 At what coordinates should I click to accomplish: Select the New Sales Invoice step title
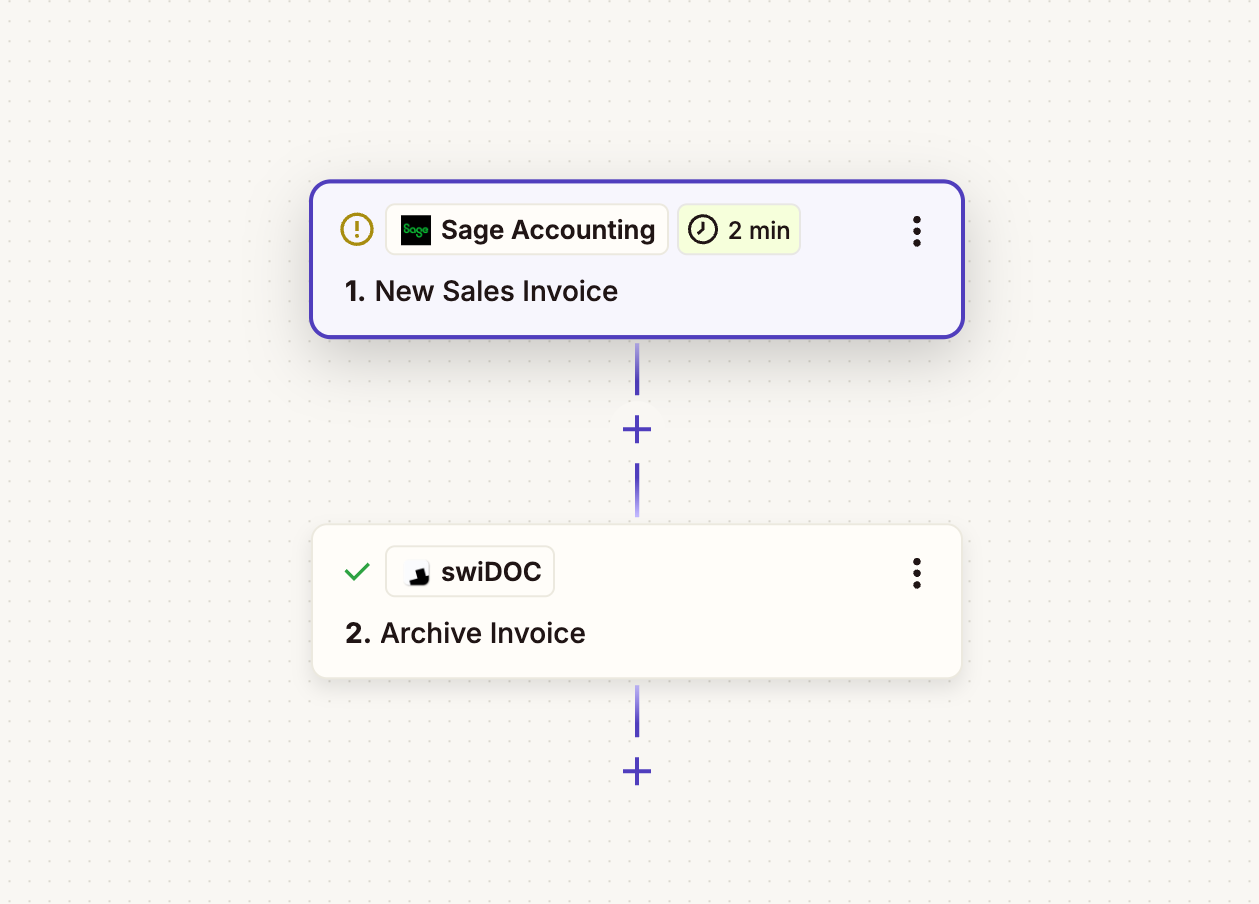coord(496,291)
